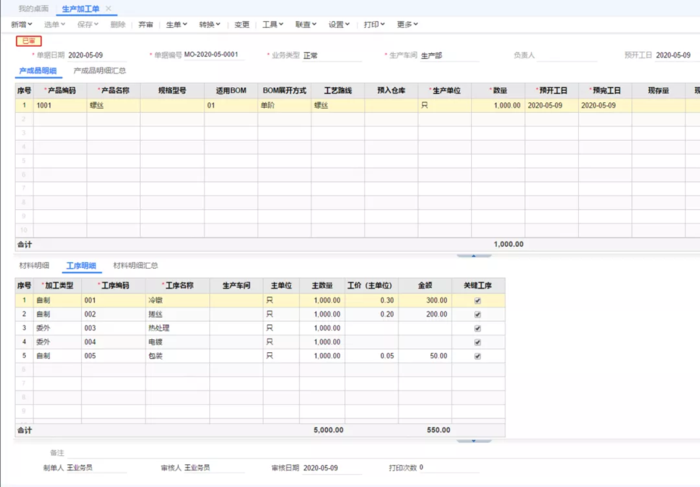Screen dimensions: 700x487
Task: Click the 弃审 toolbar button
Action: point(146,25)
